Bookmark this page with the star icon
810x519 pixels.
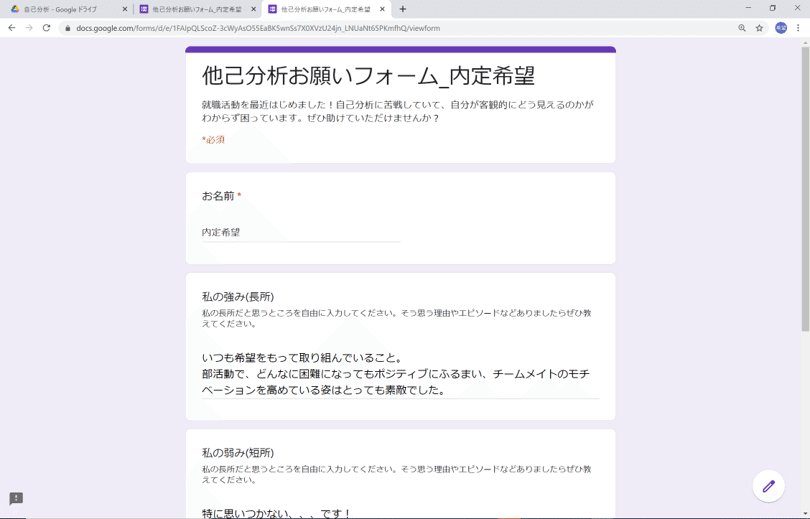click(x=759, y=28)
